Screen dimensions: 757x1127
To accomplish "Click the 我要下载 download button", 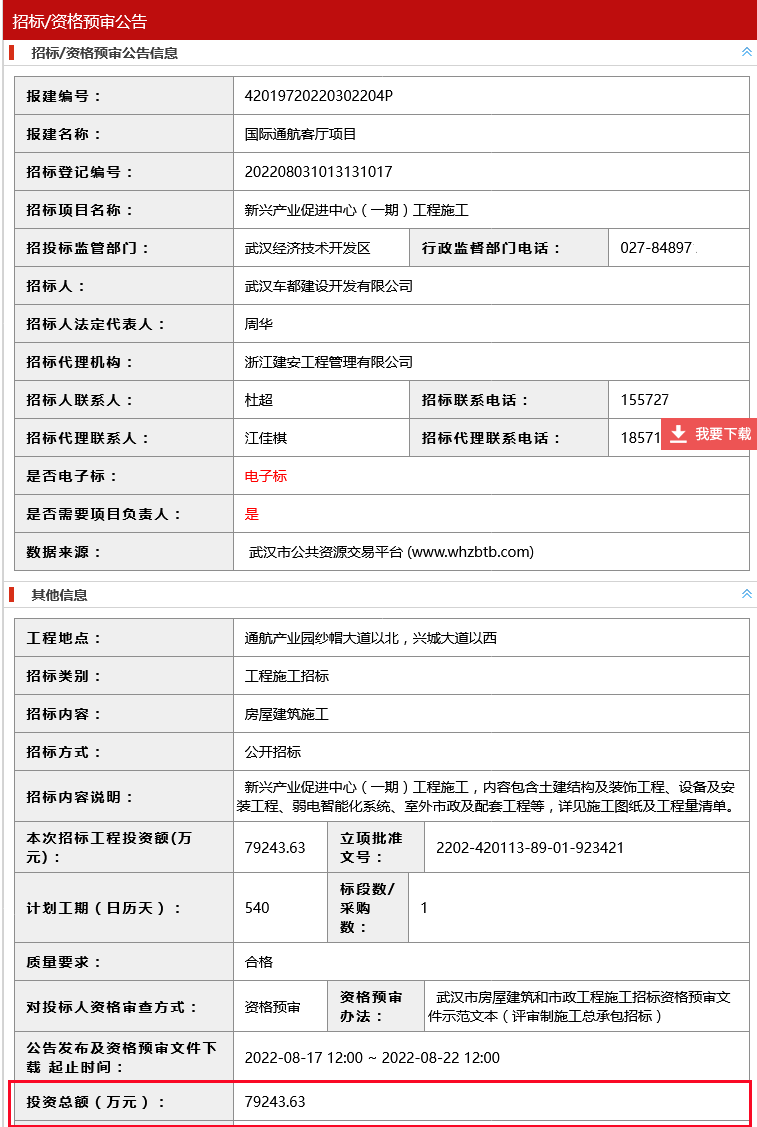I will [x=709, y=434].
